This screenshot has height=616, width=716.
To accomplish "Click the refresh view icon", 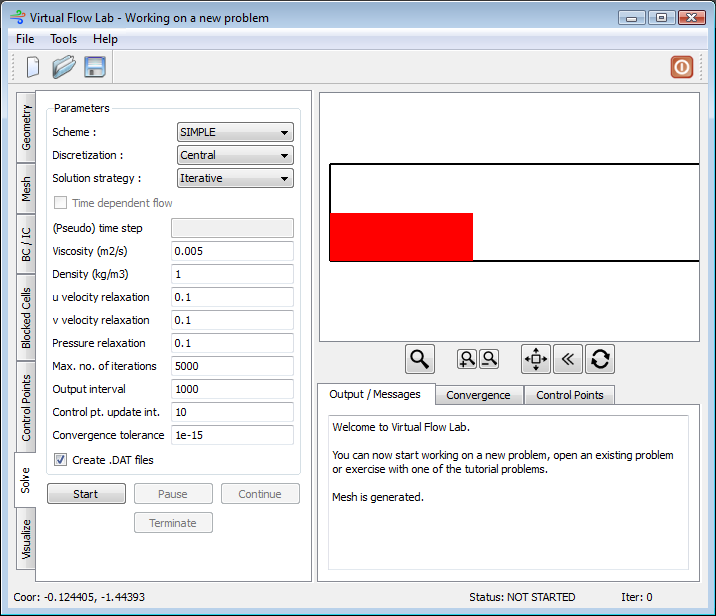I will tap(600, 359).
